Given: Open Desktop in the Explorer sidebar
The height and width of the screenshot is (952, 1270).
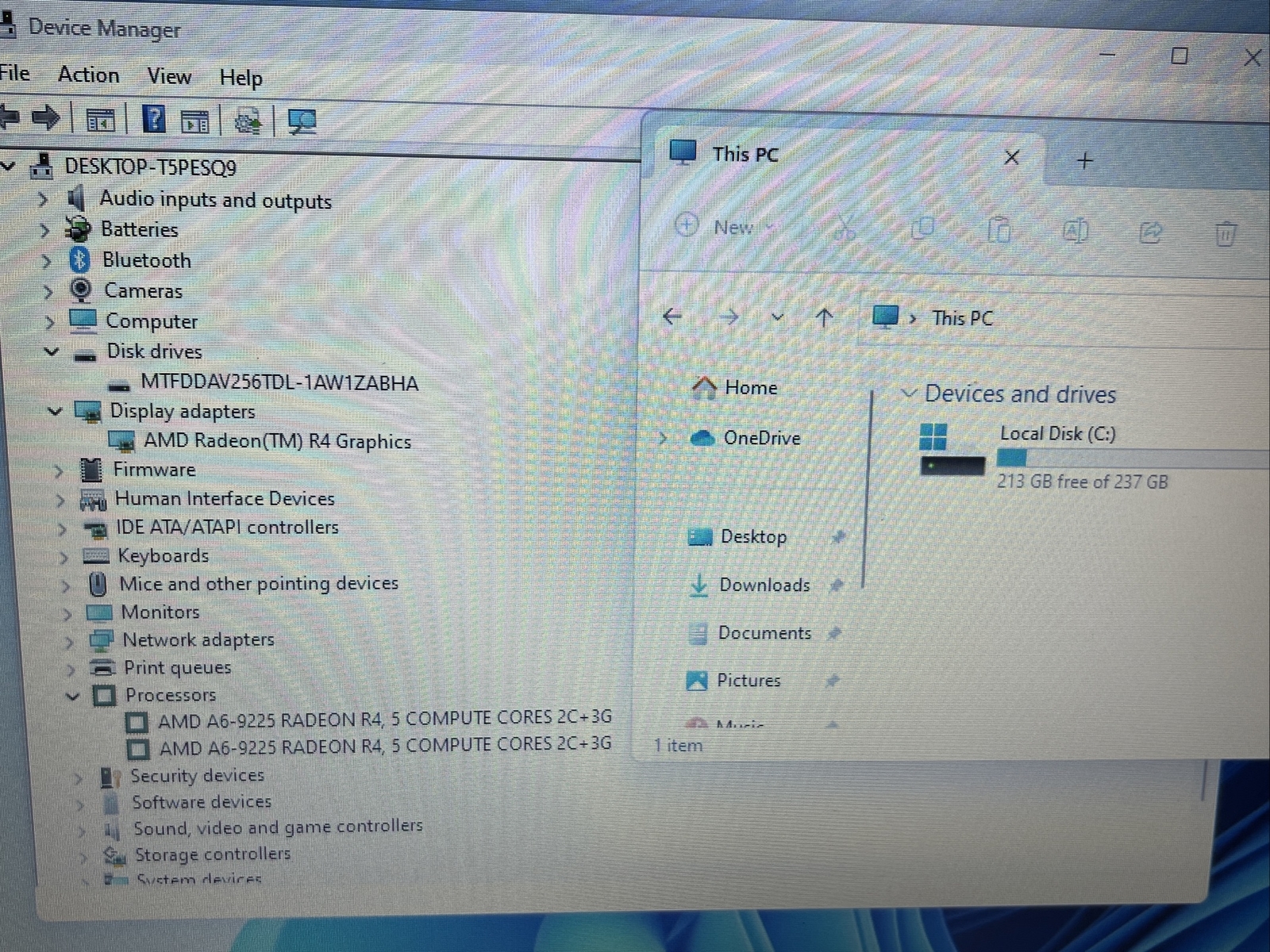Looking at the screenshot, I should tap(738, 537).
